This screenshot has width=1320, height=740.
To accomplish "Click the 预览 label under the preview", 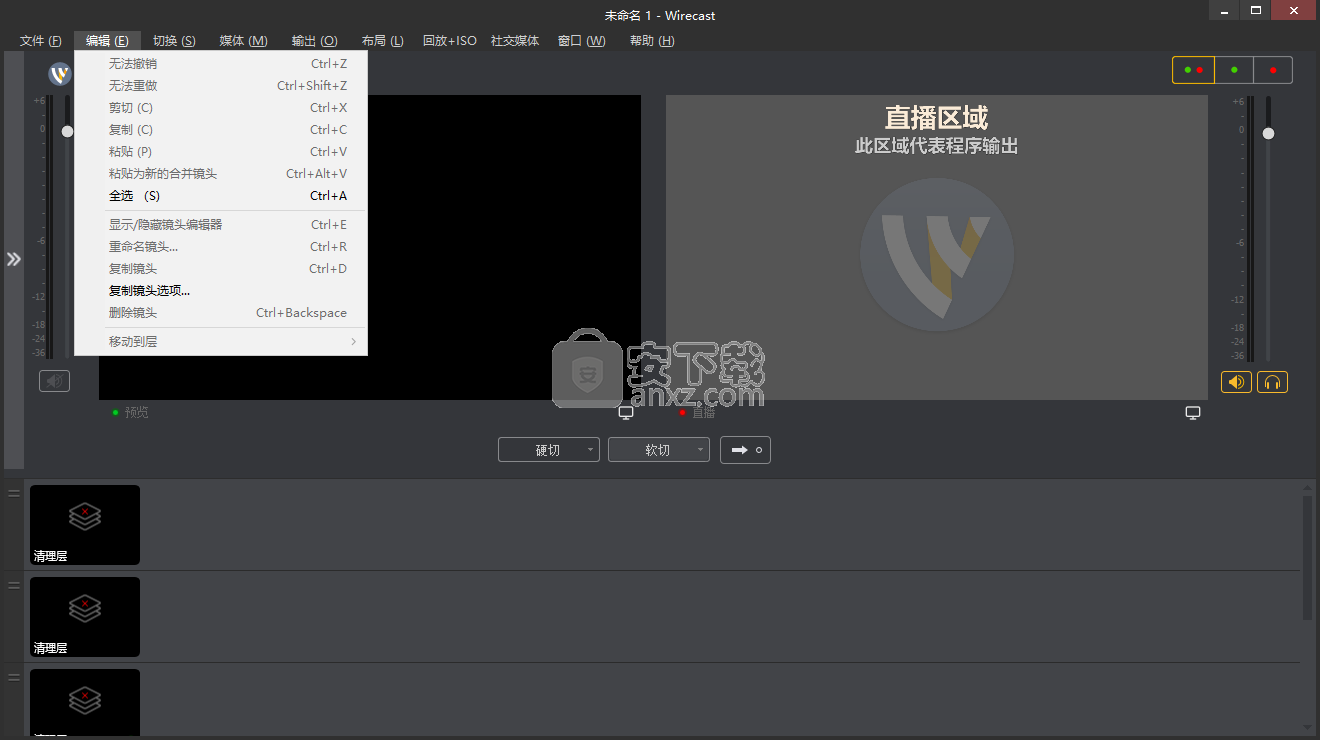I will [x=136, y=413].
